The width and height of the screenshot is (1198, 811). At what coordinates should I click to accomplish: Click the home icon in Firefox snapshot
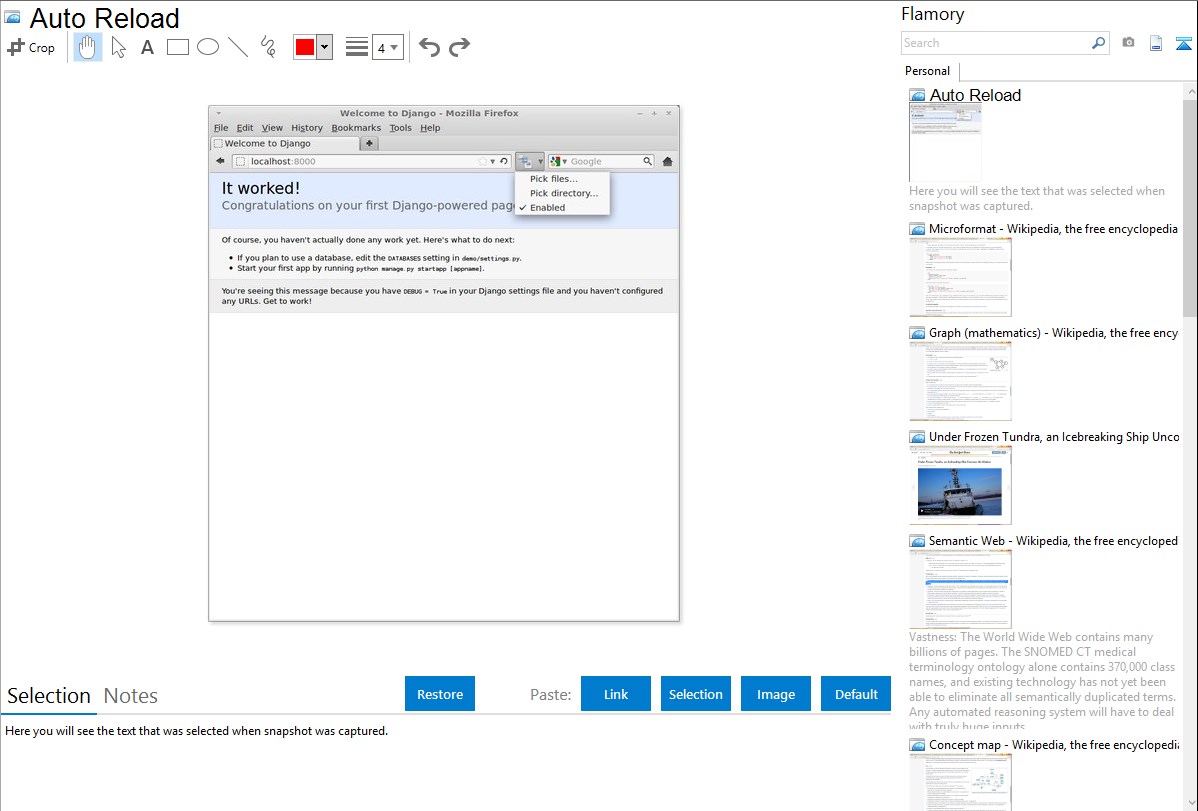[x=667, y=161]
